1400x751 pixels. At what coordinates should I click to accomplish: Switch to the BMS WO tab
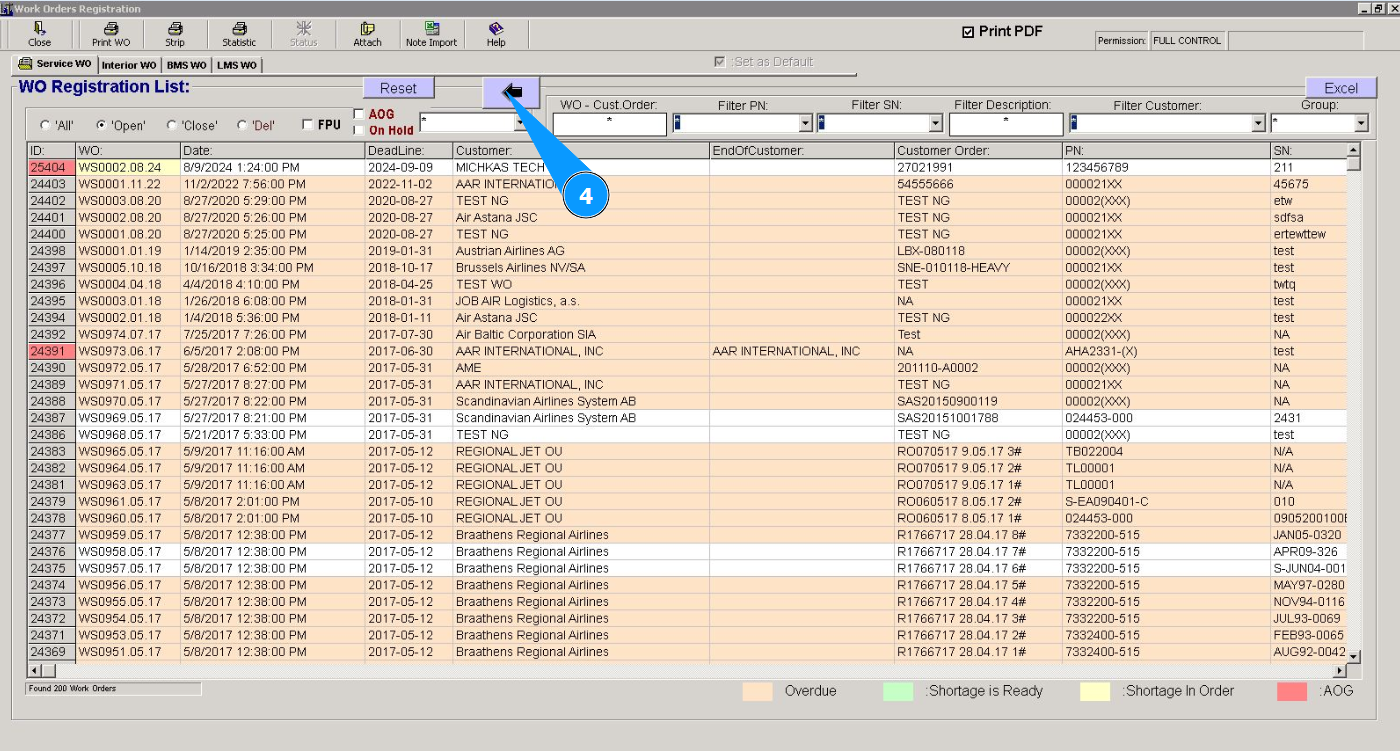point(187,65)
